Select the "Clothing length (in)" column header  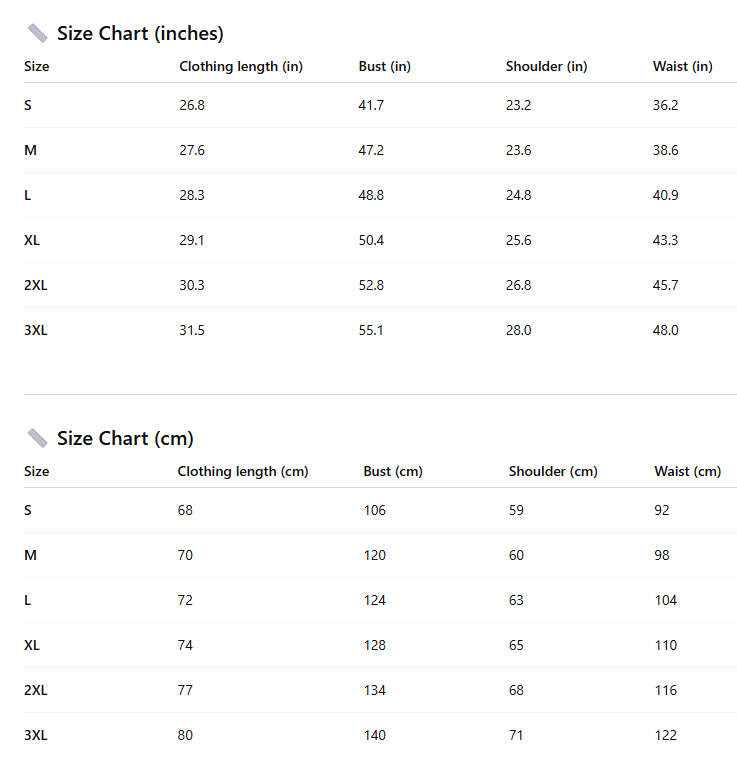tap(241, 67)
